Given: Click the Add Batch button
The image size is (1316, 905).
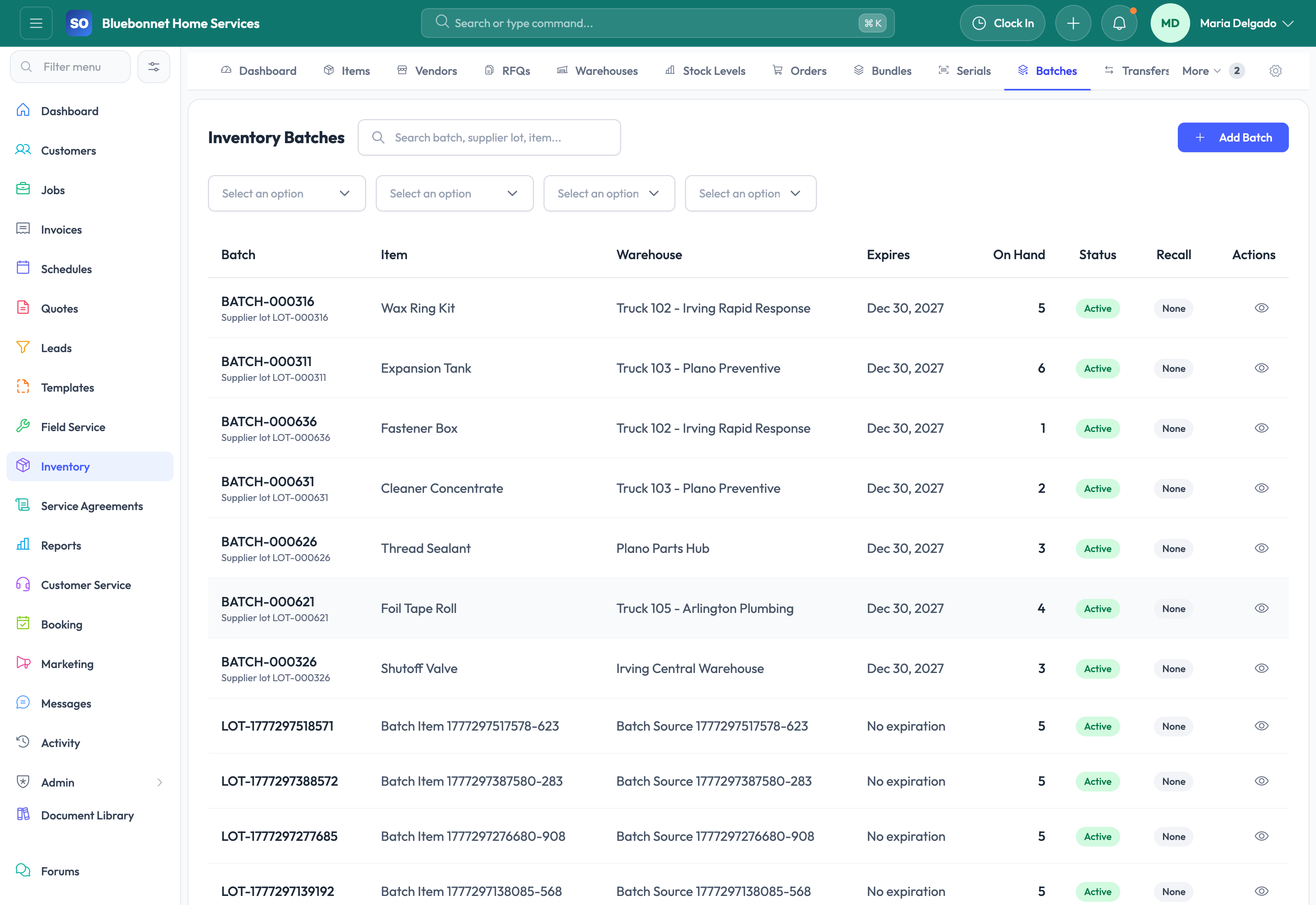Looking at the screenshot, I should pyautogui.click(x=1233, y=137).
